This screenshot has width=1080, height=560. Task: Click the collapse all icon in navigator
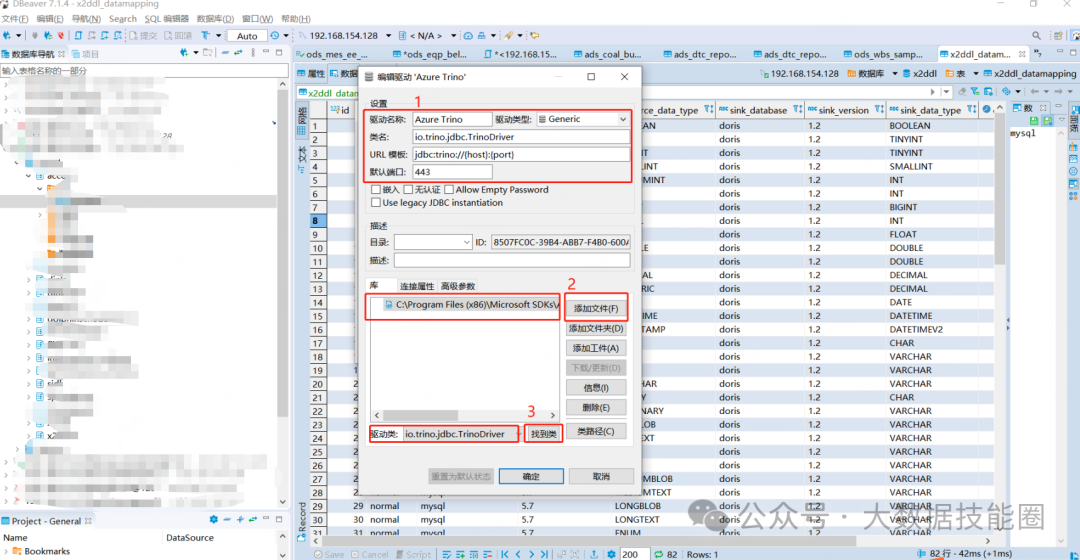coord(225,53)
